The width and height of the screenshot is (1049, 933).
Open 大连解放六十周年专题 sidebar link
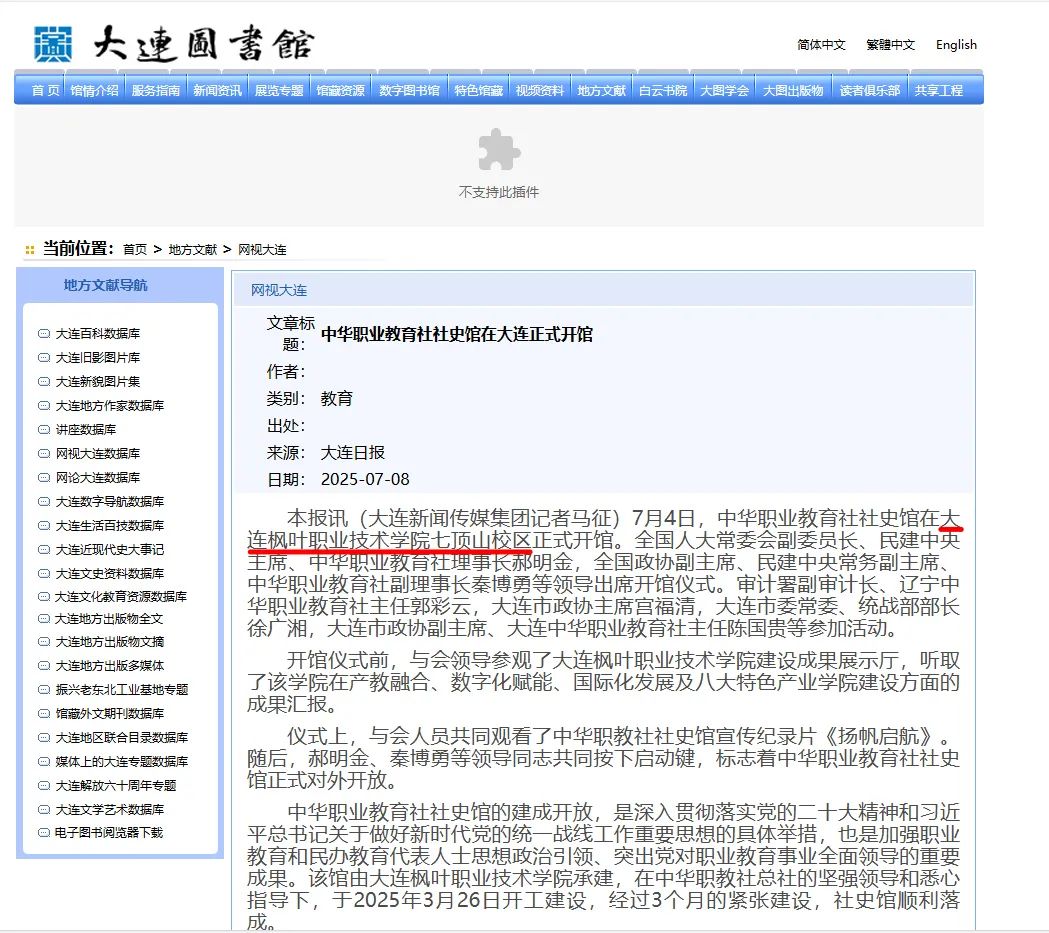115,786
